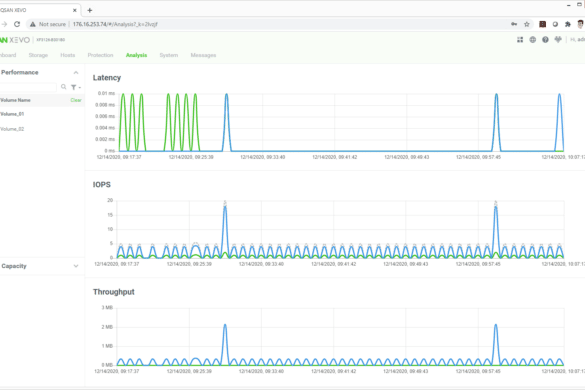Viewport: 585px width, 390px height.
Task: Click the language globe icon
Action: coord(533,40)
